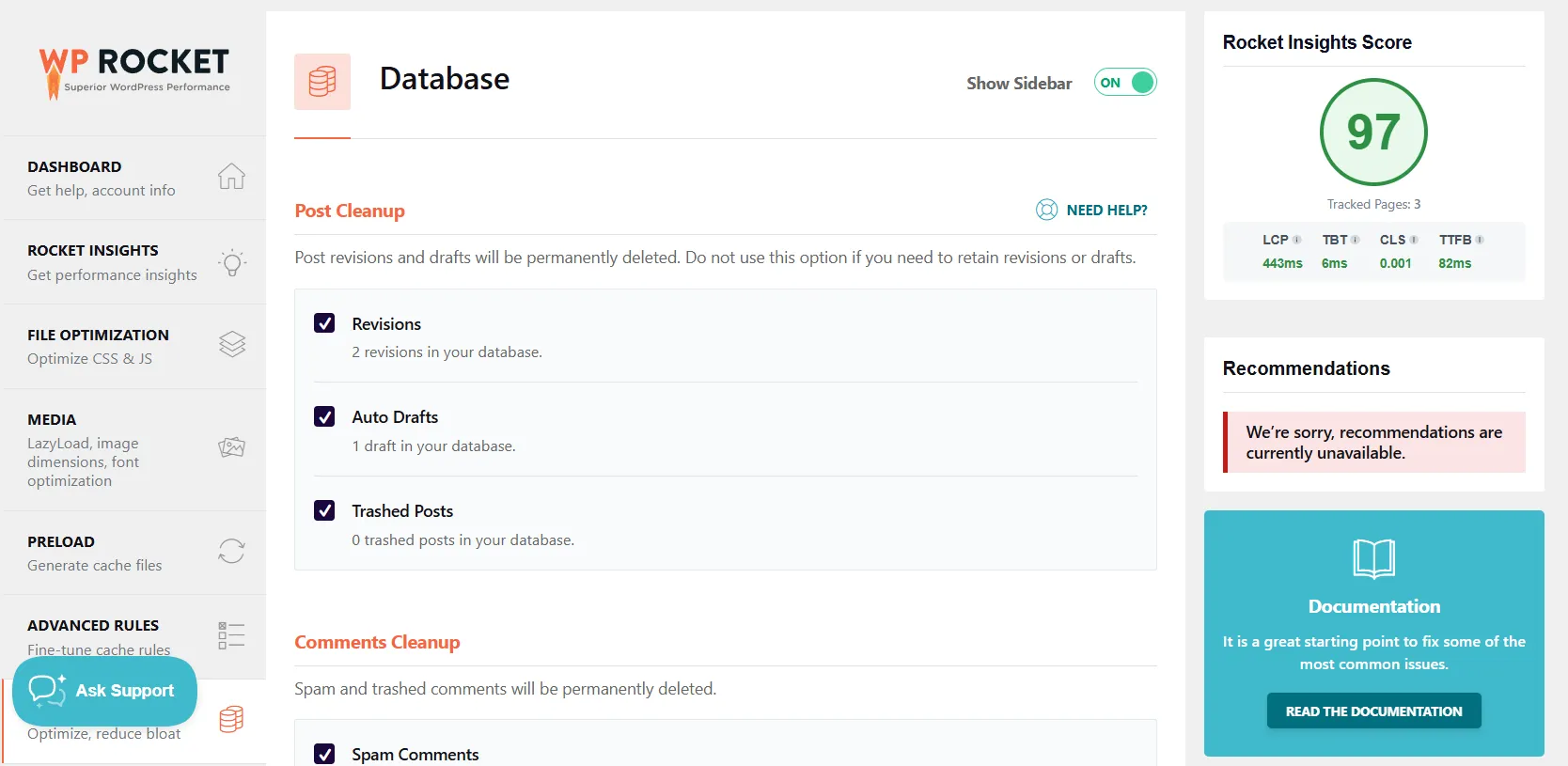Open File Optimization settings
Screen dimensions: 1568x766
(x=134, y=346)
